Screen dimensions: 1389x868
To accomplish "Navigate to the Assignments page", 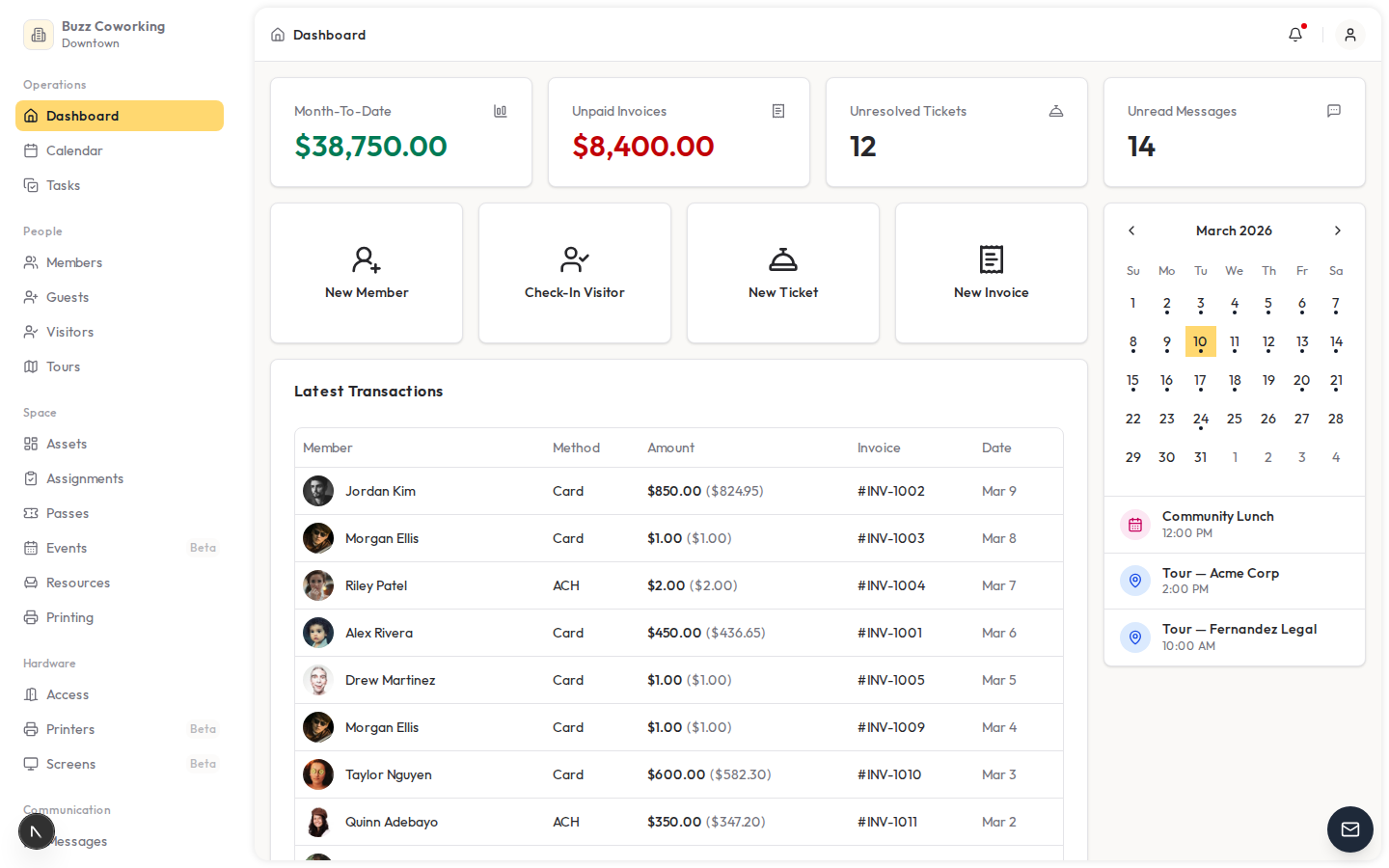I will 85,478.
